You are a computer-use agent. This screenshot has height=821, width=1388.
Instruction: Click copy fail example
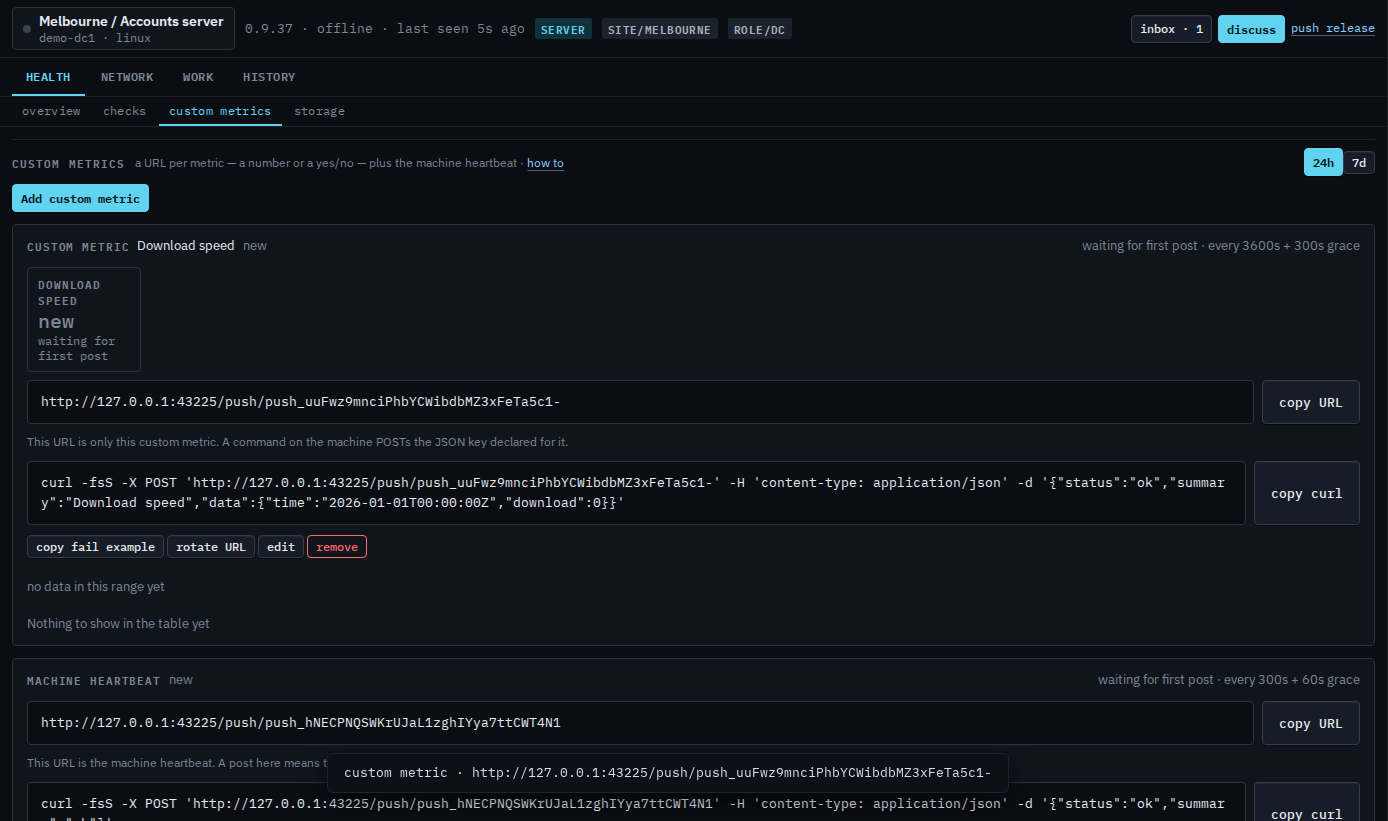click(x=96, y=547)
